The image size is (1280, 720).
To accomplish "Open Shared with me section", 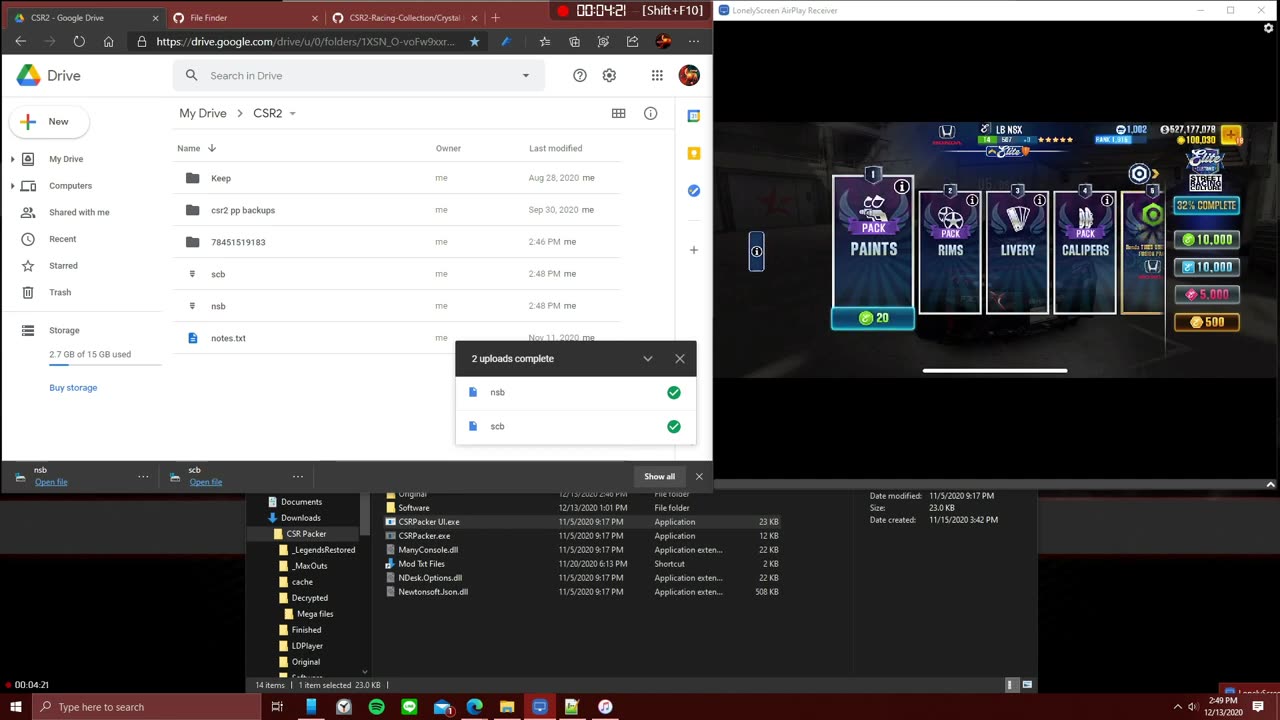I will point(79,212).
